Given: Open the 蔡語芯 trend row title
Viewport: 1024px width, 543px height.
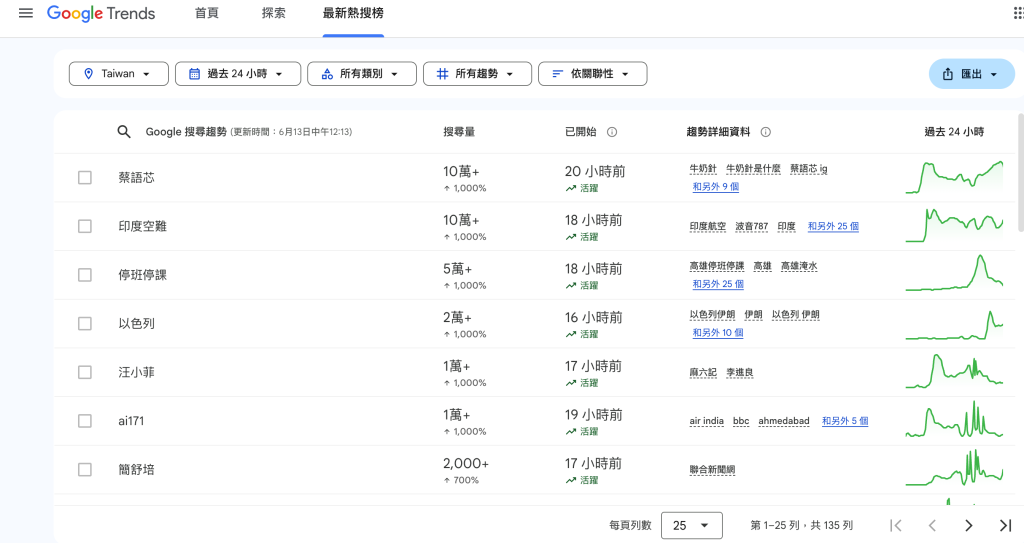Looking at the screenshot, I should point(136,178).
